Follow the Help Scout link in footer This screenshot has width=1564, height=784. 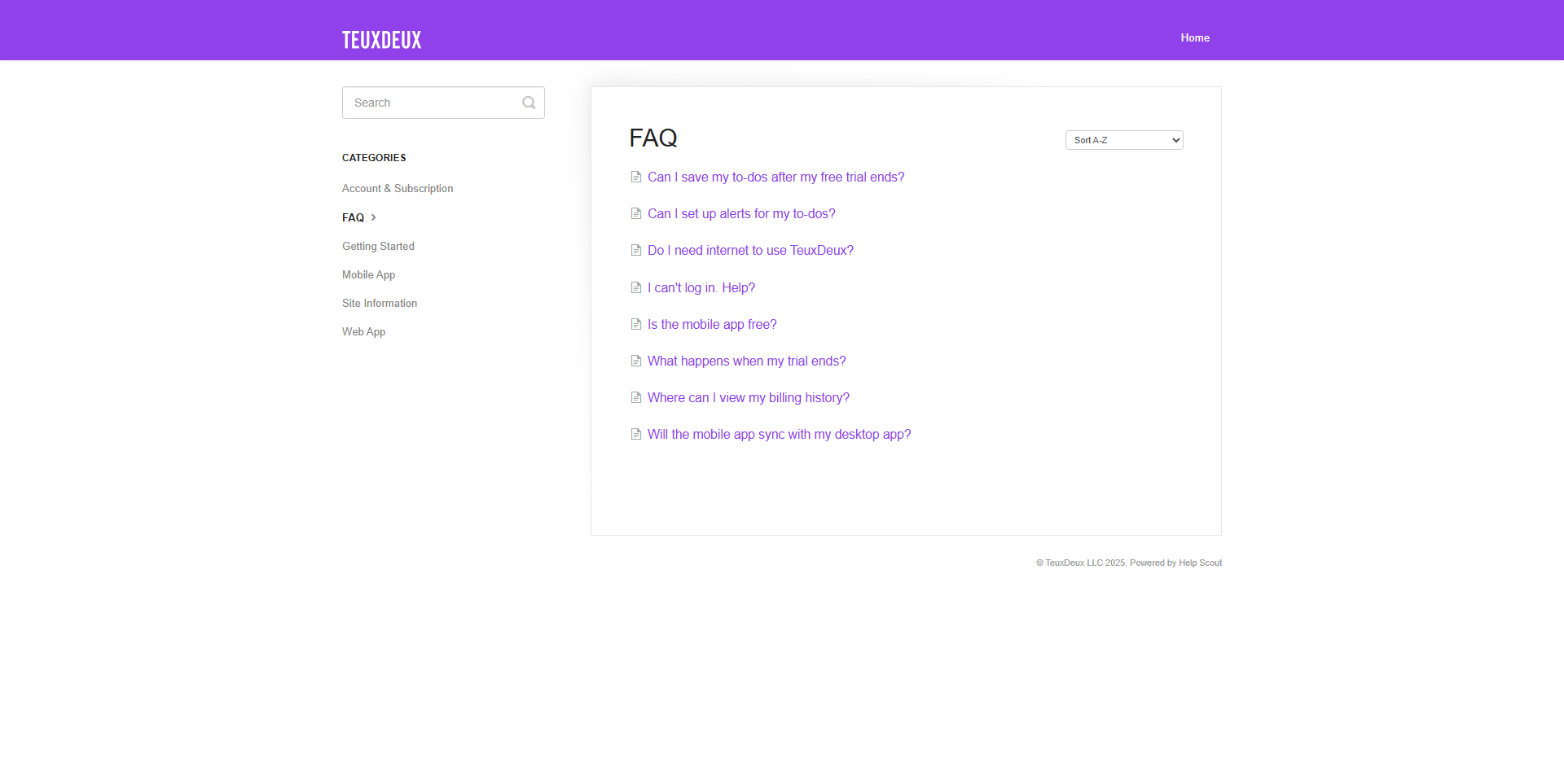pyautogui.click(x=1200, y=563)
